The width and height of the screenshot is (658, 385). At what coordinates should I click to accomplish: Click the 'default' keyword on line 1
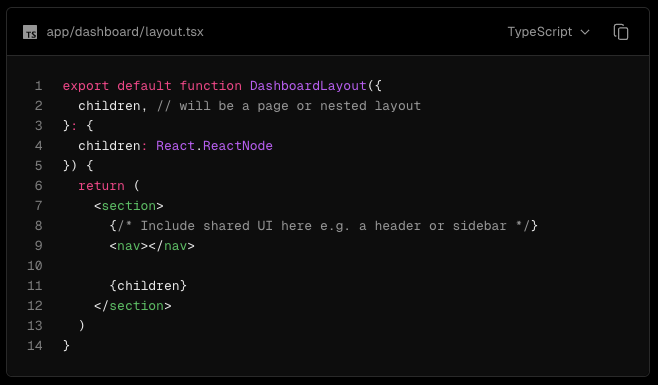144,86
